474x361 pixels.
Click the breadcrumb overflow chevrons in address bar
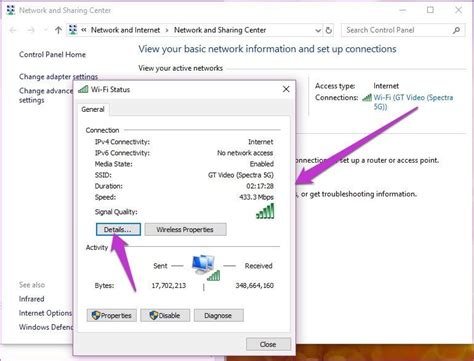[84, 30]
